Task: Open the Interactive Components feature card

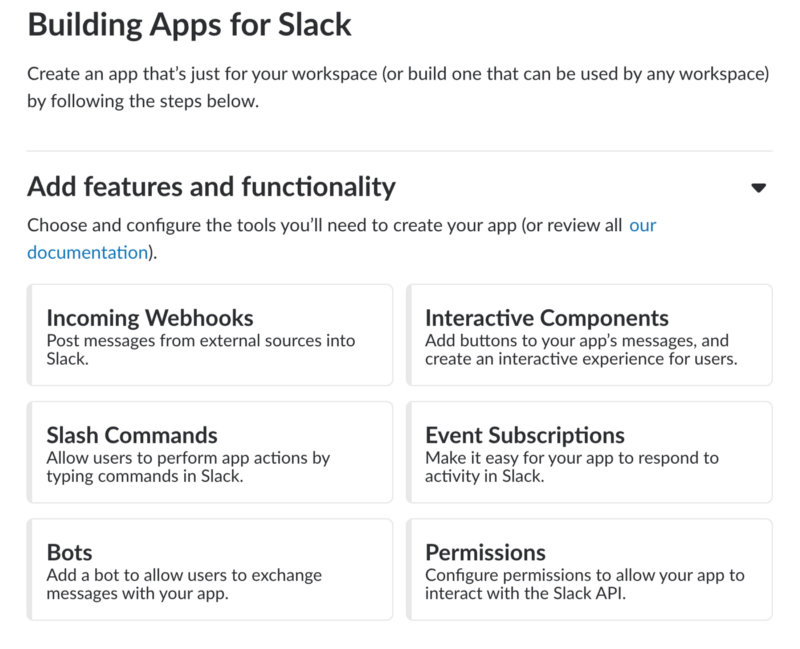Action: pyautogui.click(x=590, y=334)
